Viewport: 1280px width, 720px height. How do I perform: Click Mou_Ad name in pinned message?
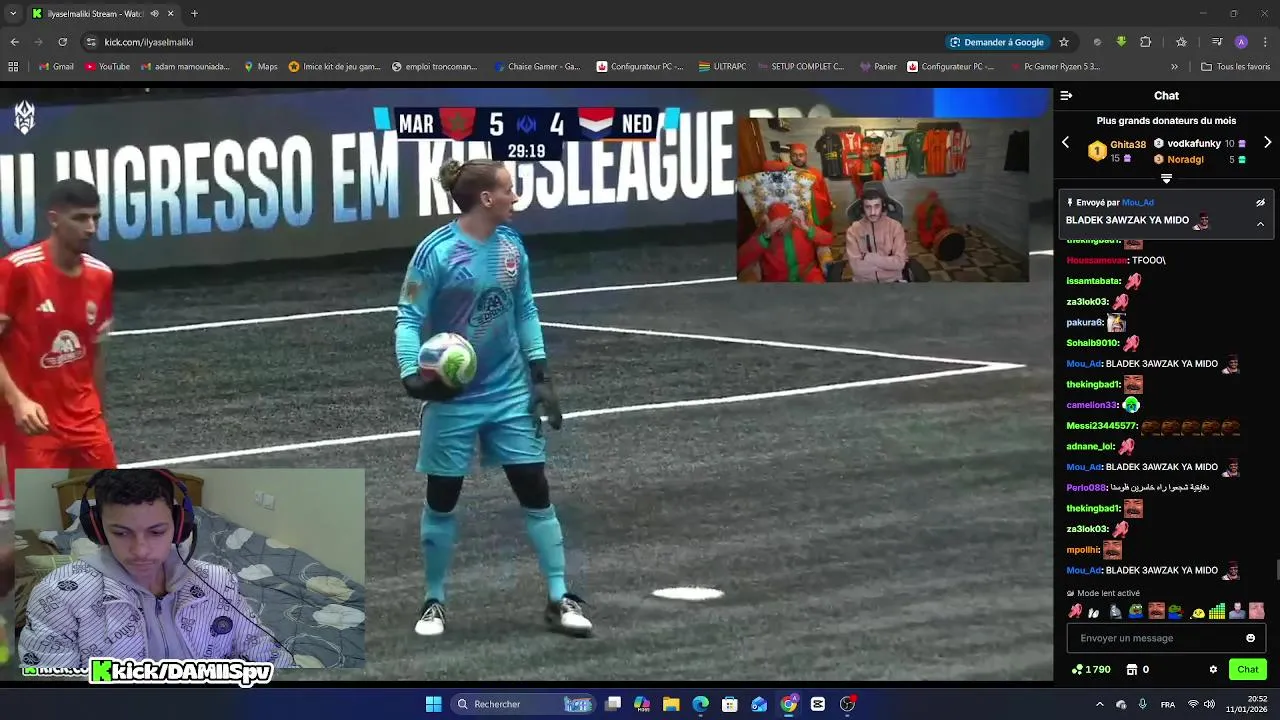click(x=1138, y=202)
